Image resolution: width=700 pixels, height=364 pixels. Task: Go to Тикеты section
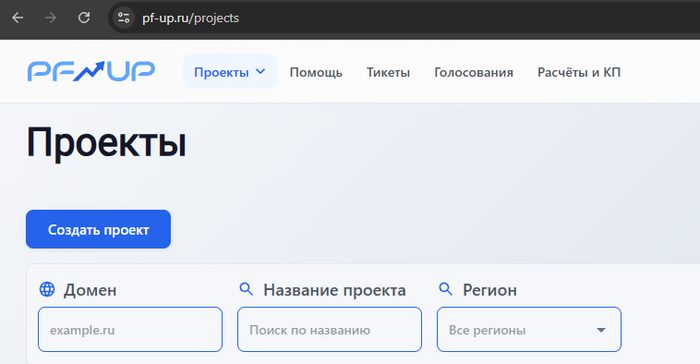coord(388,72)
